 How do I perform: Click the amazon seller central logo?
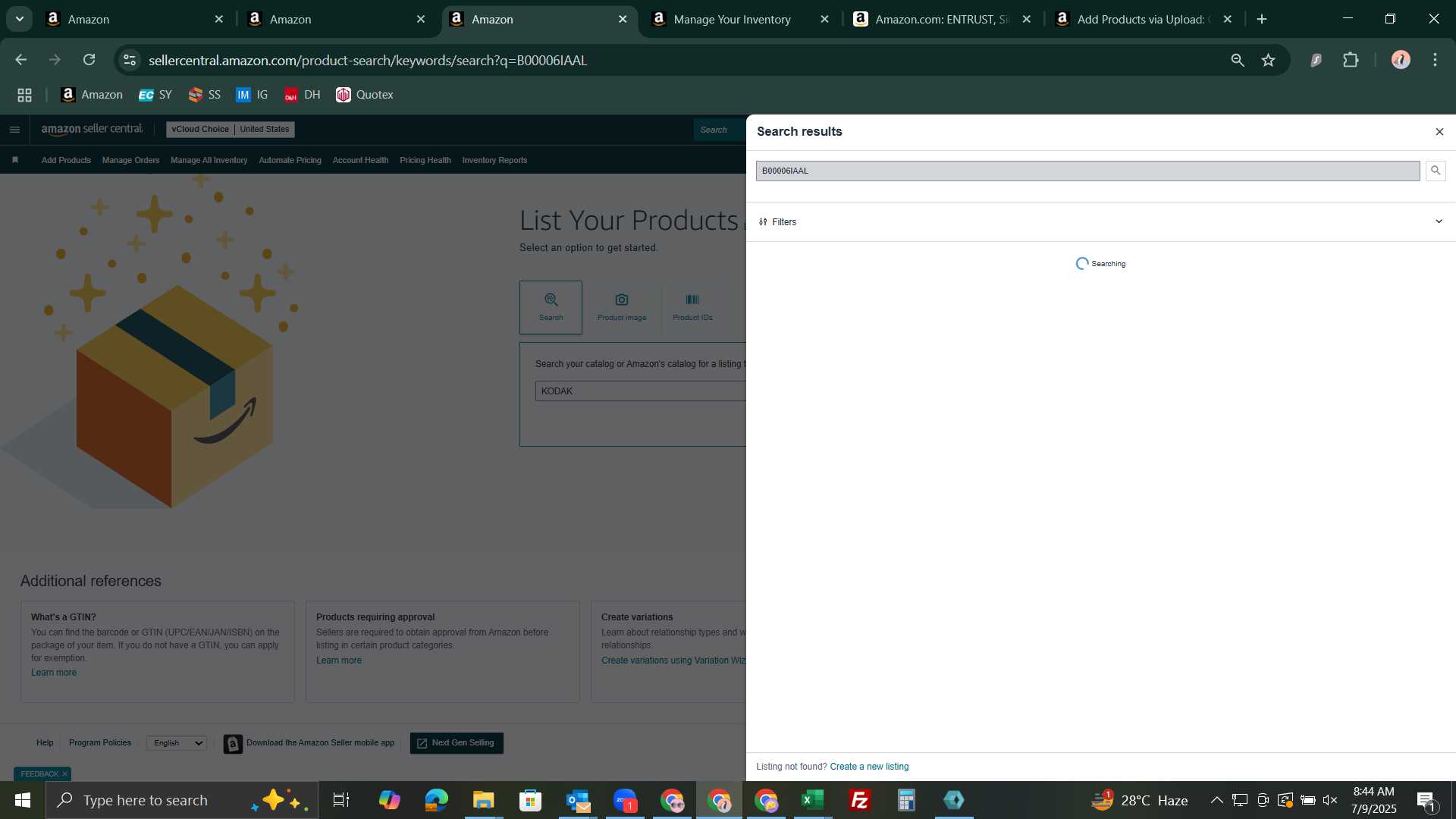(x=92, y=129)
